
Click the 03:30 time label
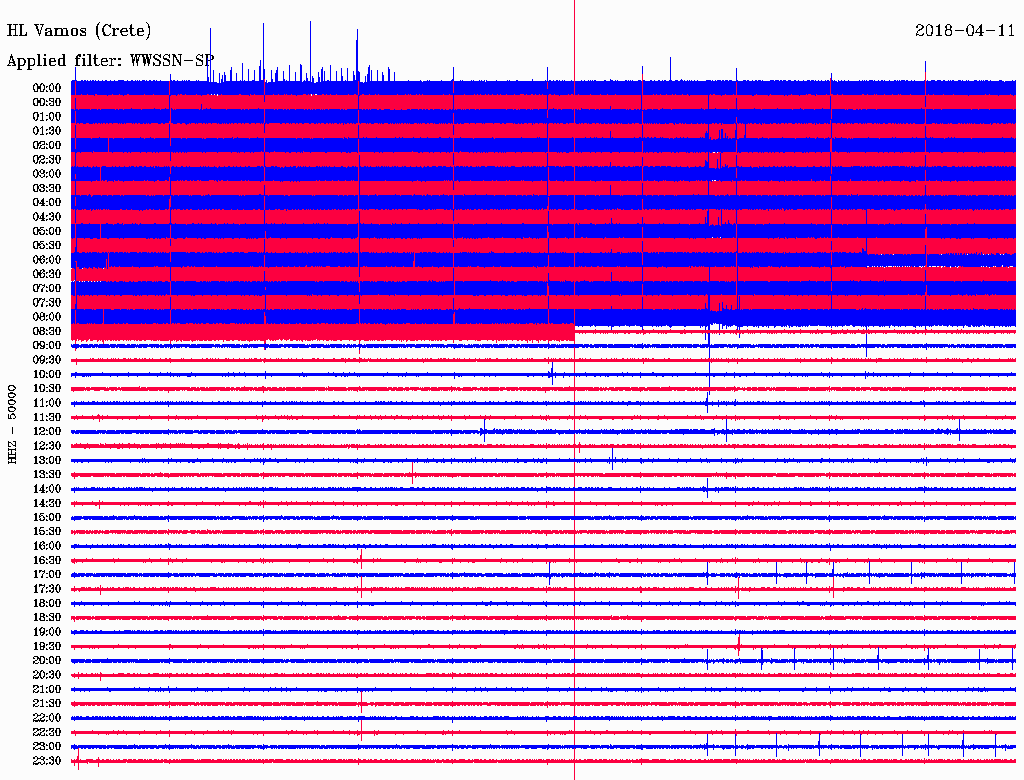click(47, 188)
